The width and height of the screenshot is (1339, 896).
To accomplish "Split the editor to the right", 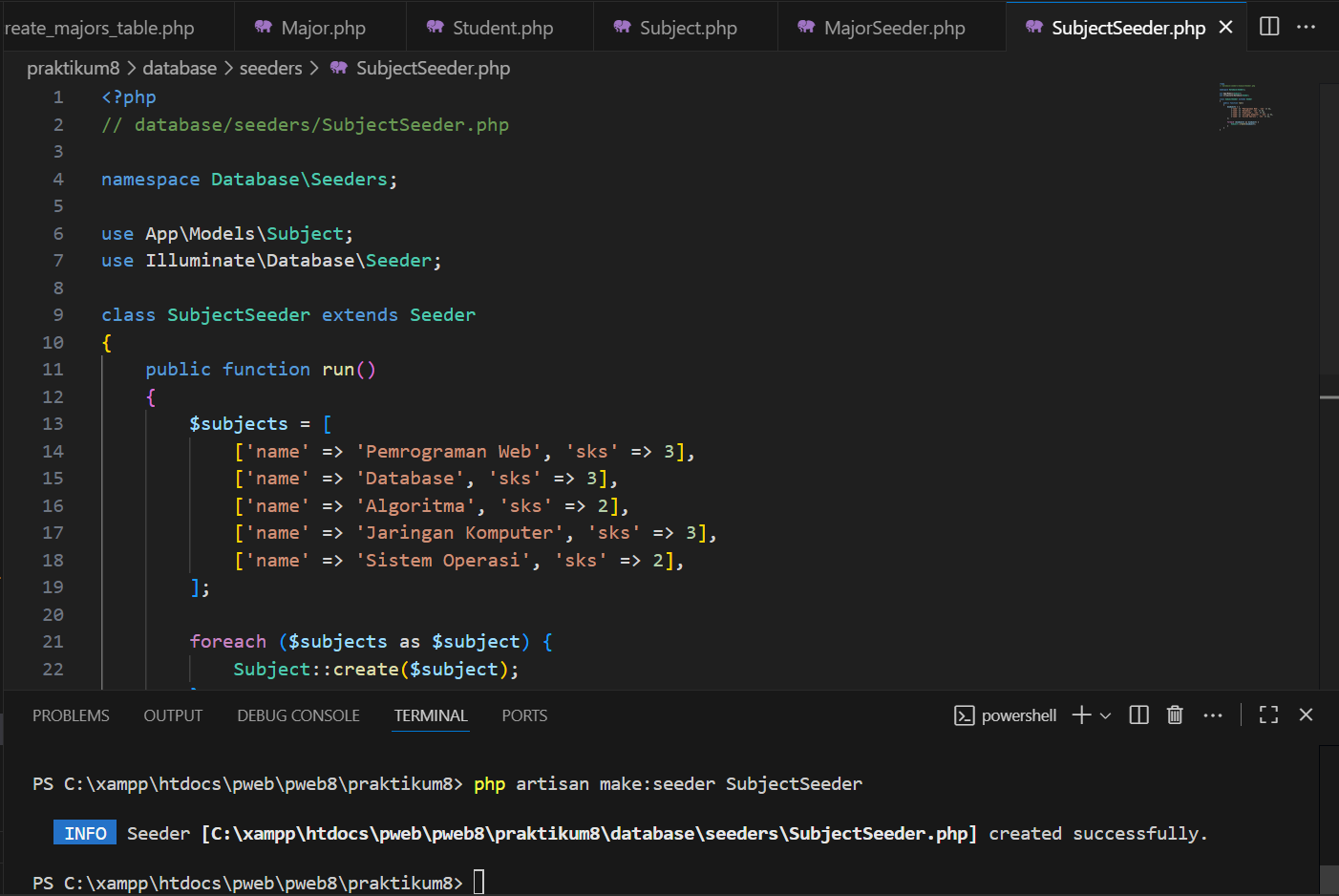I will coord(1269,27).
